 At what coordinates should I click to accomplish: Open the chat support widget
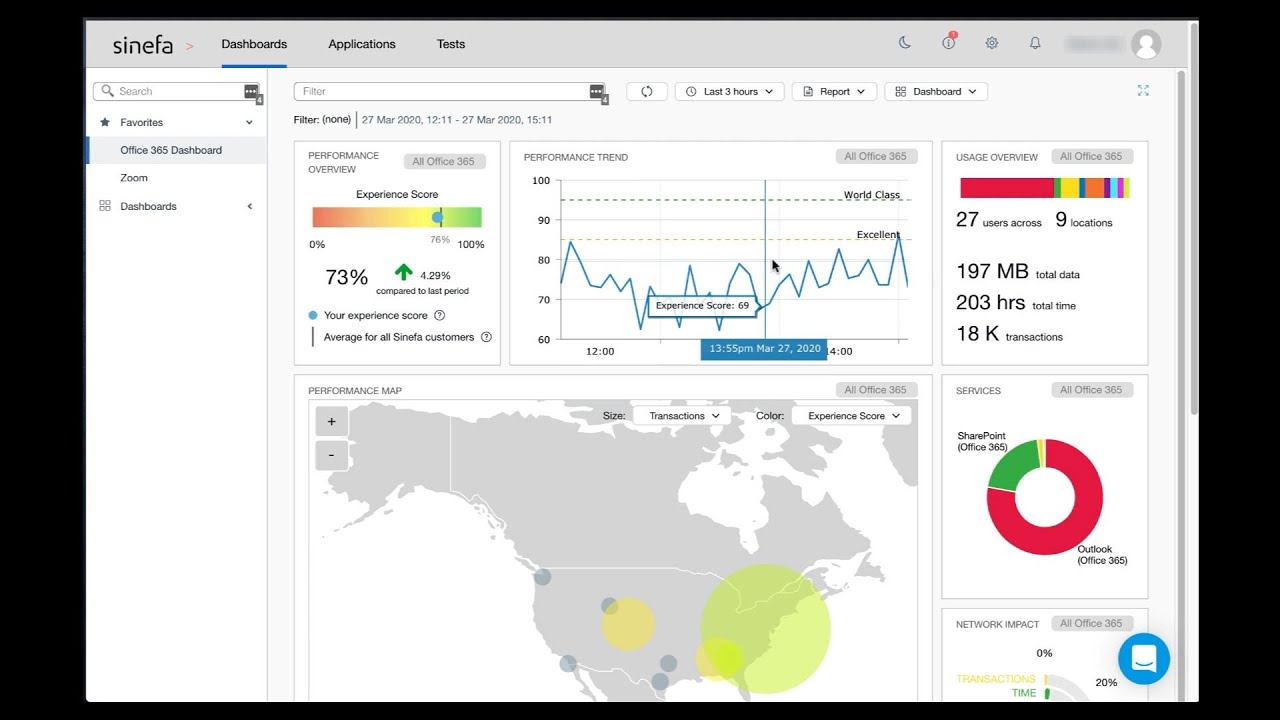click(x=1144, y=659)
